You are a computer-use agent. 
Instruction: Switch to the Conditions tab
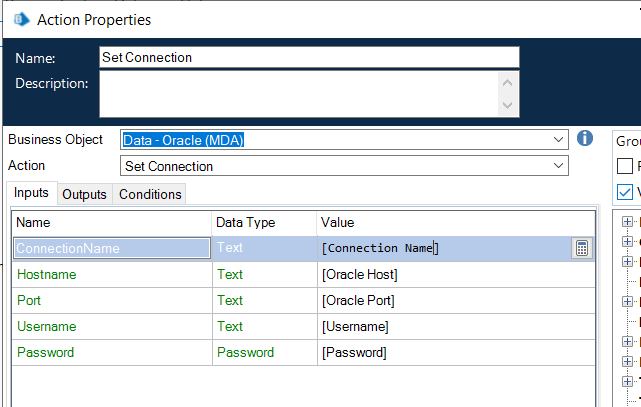click(x=150, y=194)
